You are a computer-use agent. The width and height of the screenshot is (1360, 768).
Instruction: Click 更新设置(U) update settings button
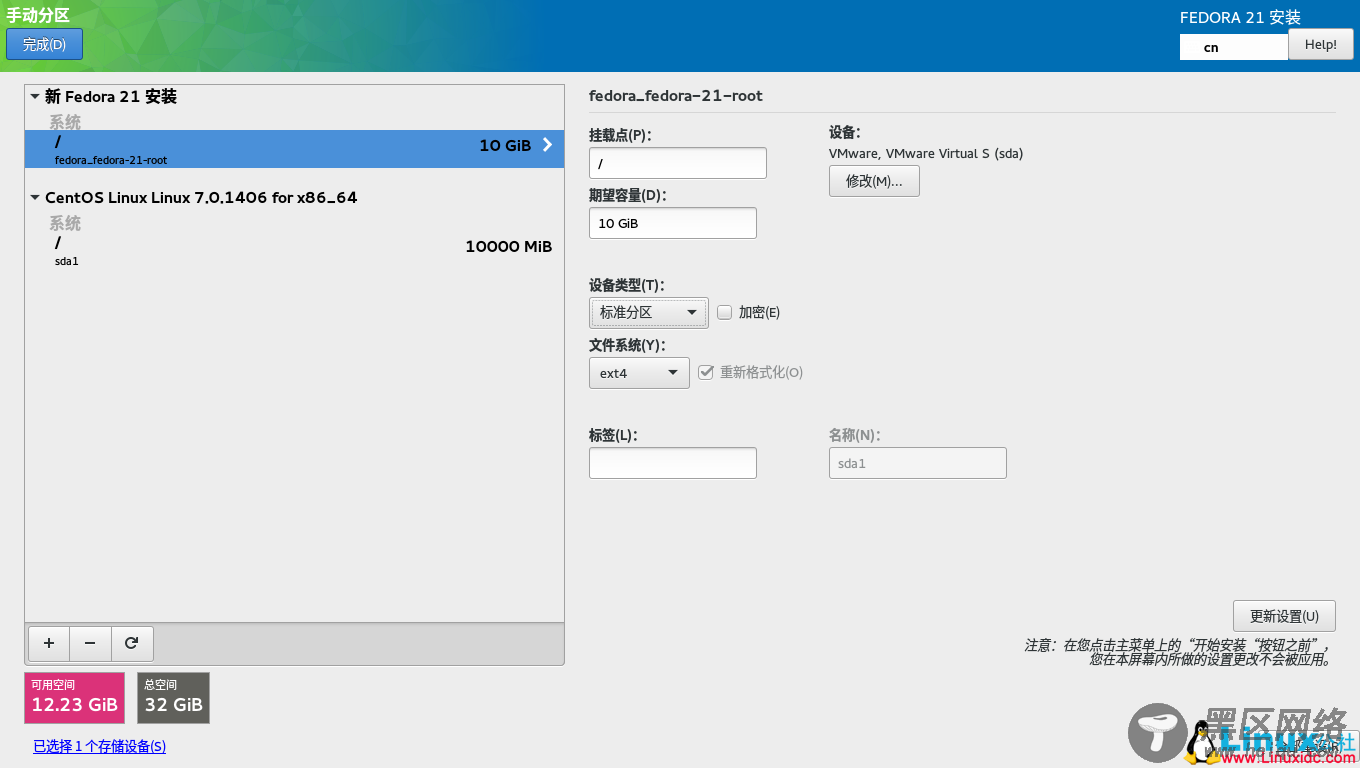(1284, 616)
